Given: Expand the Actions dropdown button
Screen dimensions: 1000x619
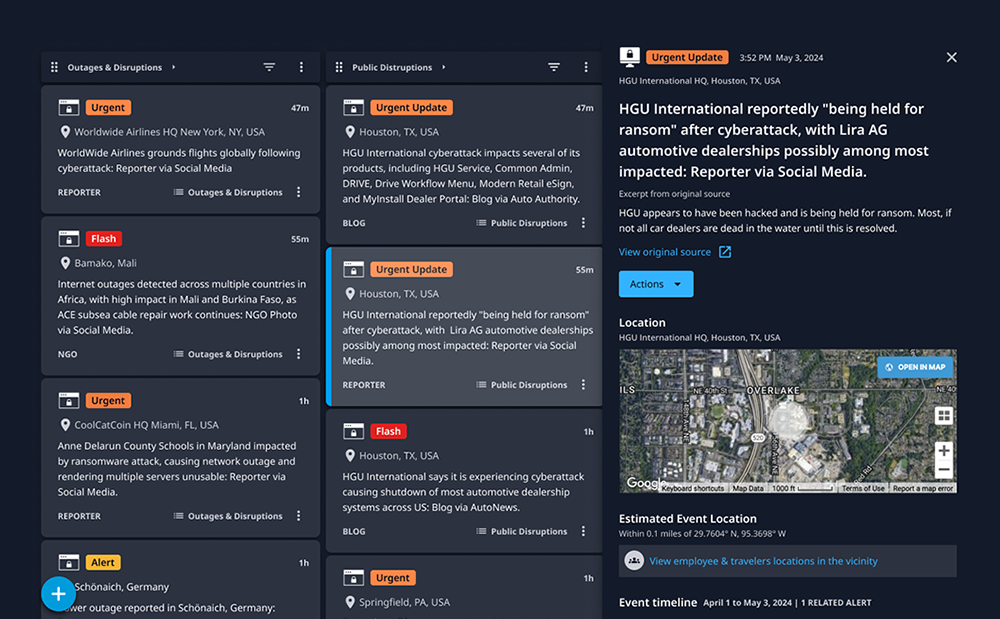Looking at the screenshot, I should pyautogui.click(x=655, y=284).
